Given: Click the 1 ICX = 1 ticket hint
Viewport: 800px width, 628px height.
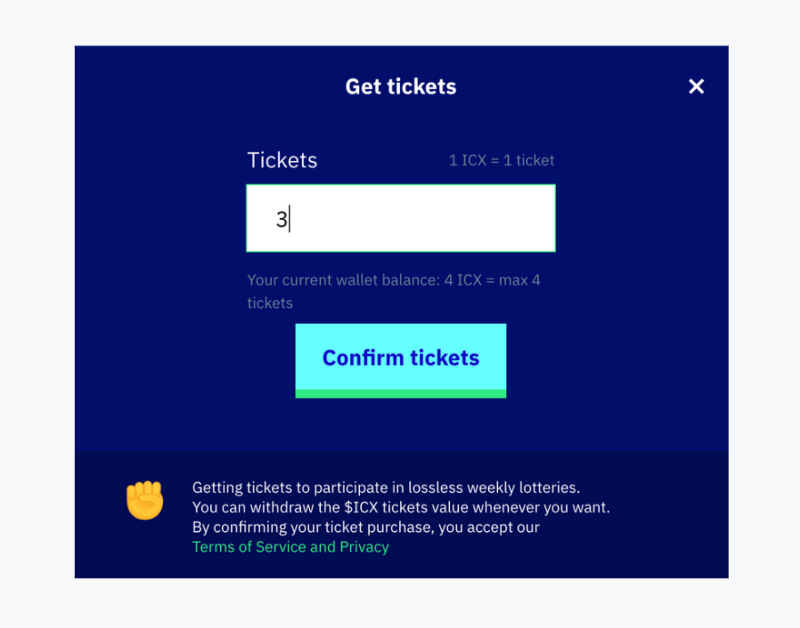Looking at the screenshot, I should click(x=501, y=160).
